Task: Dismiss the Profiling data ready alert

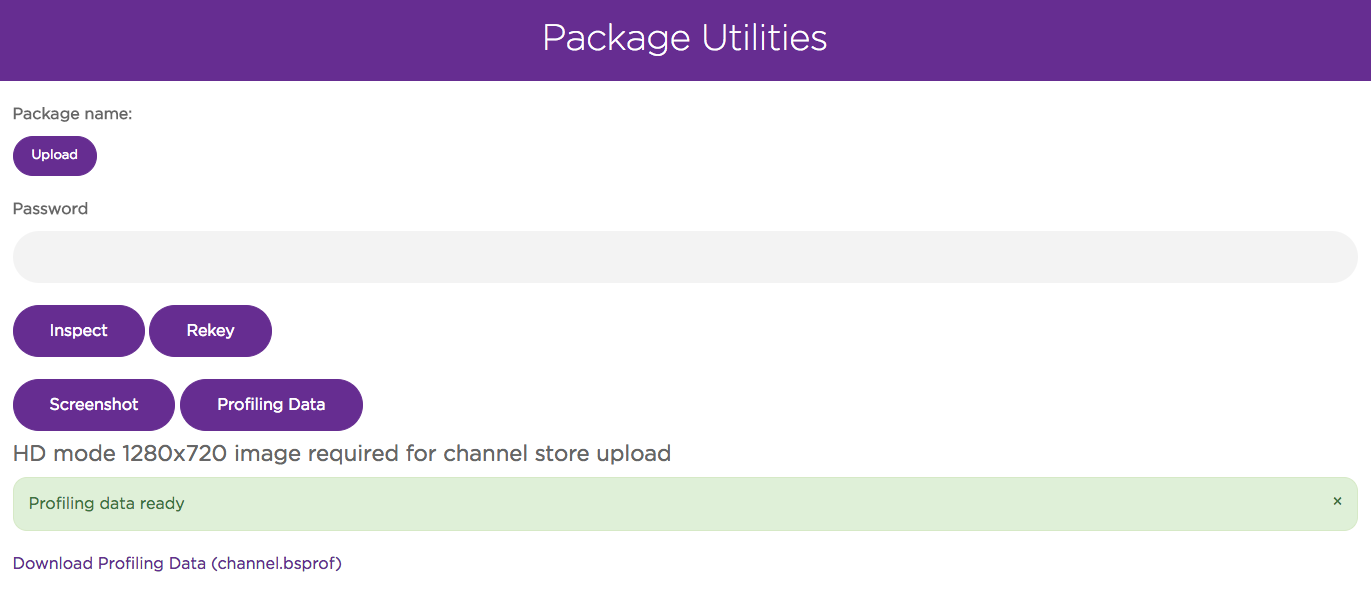Action: point(1337,501)
